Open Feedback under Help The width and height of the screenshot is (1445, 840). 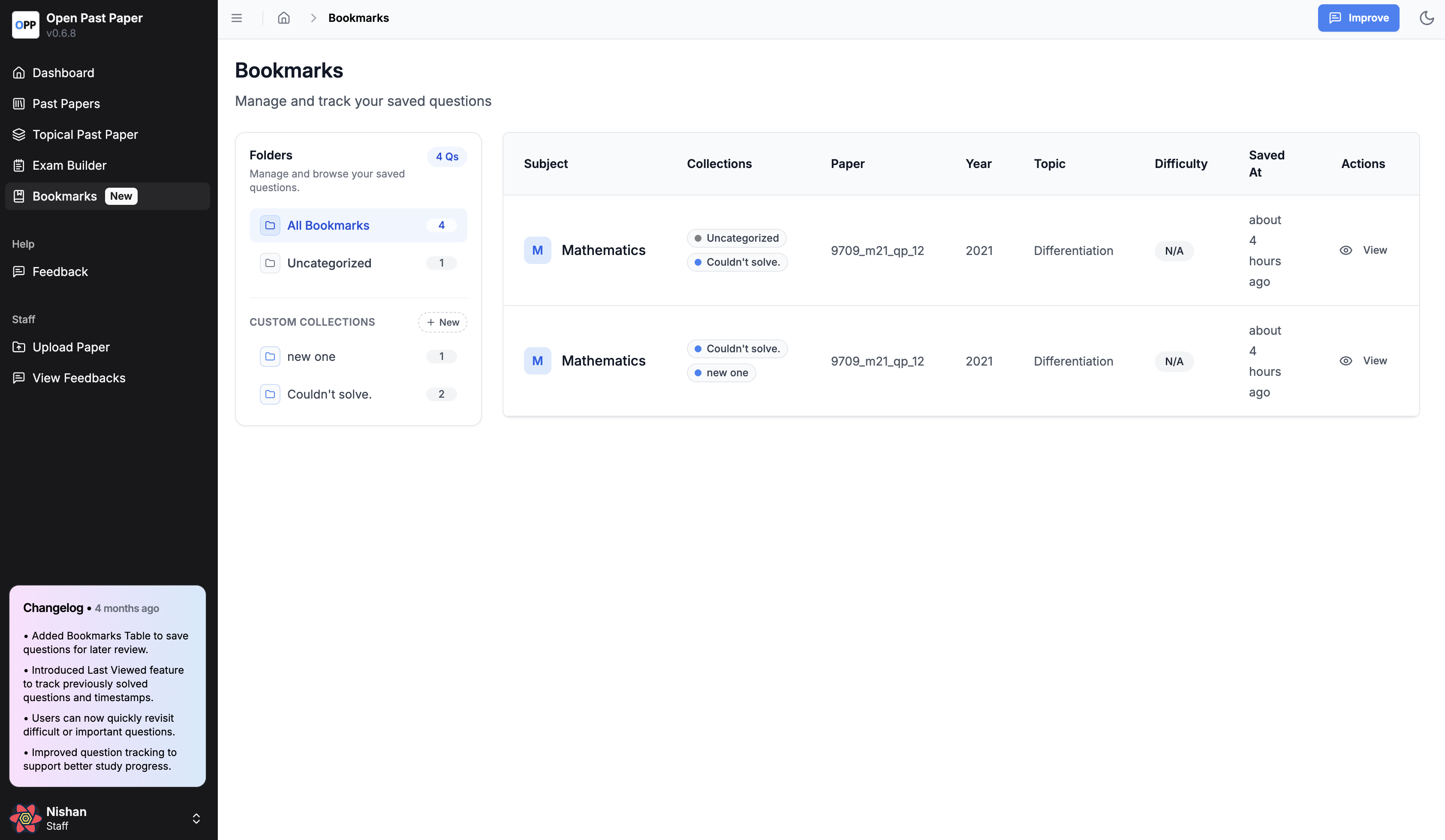point(108,272)
